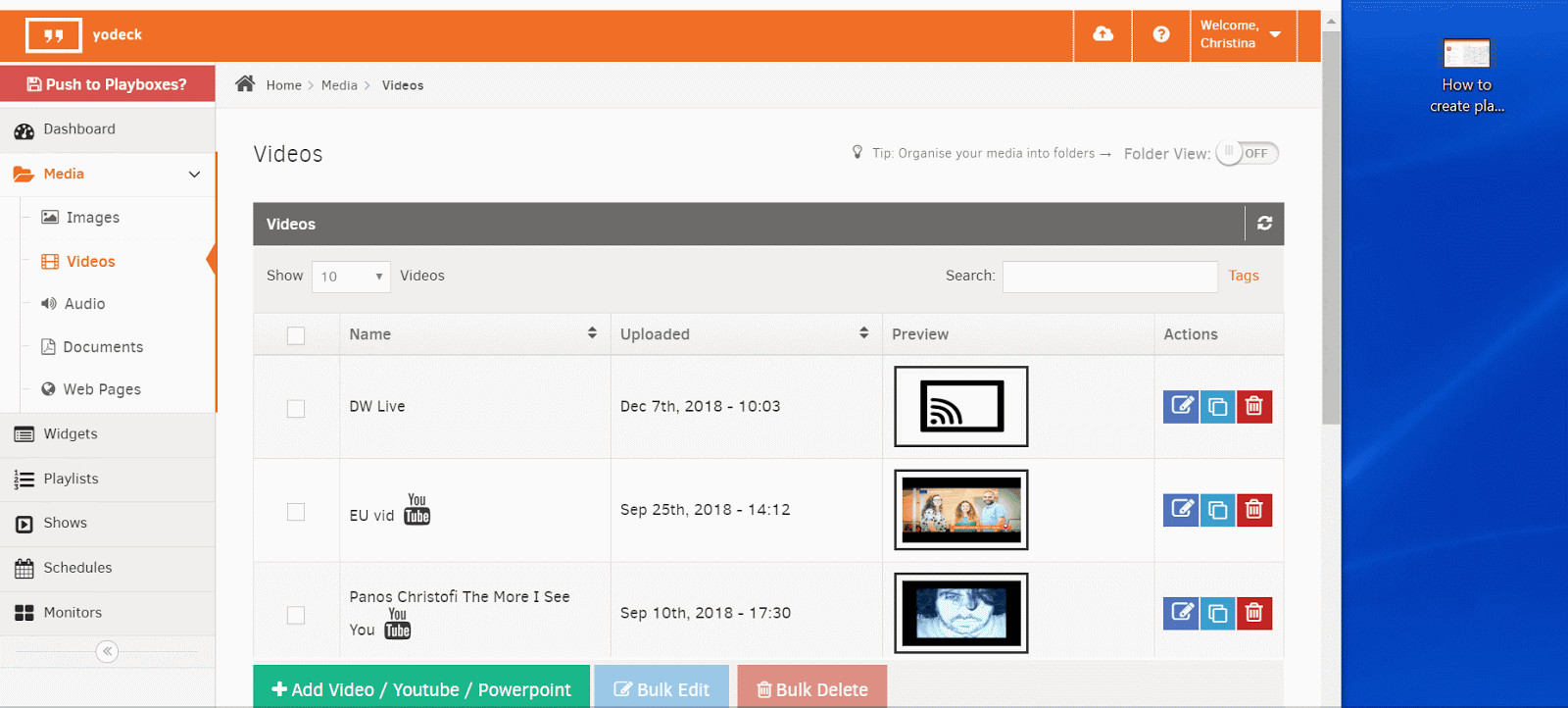Refresh the Videos list
Image resolution: width=1568 pixels, height=708 pixels.
[x=1265, y=224]
